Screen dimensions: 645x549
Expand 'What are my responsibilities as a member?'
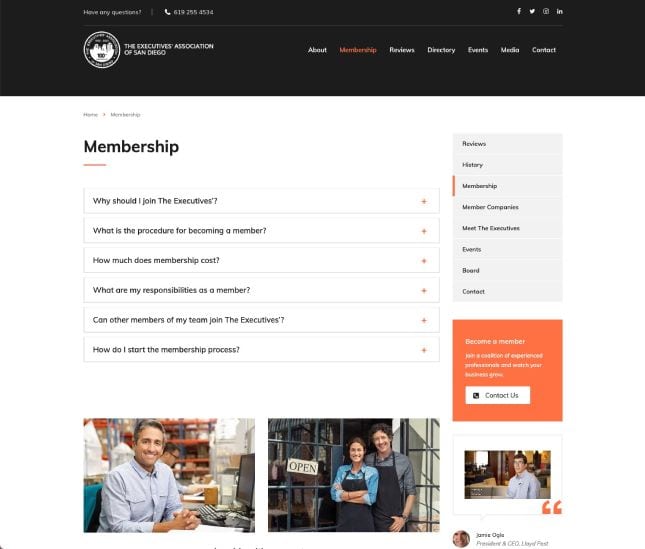[x=261, y=290]
